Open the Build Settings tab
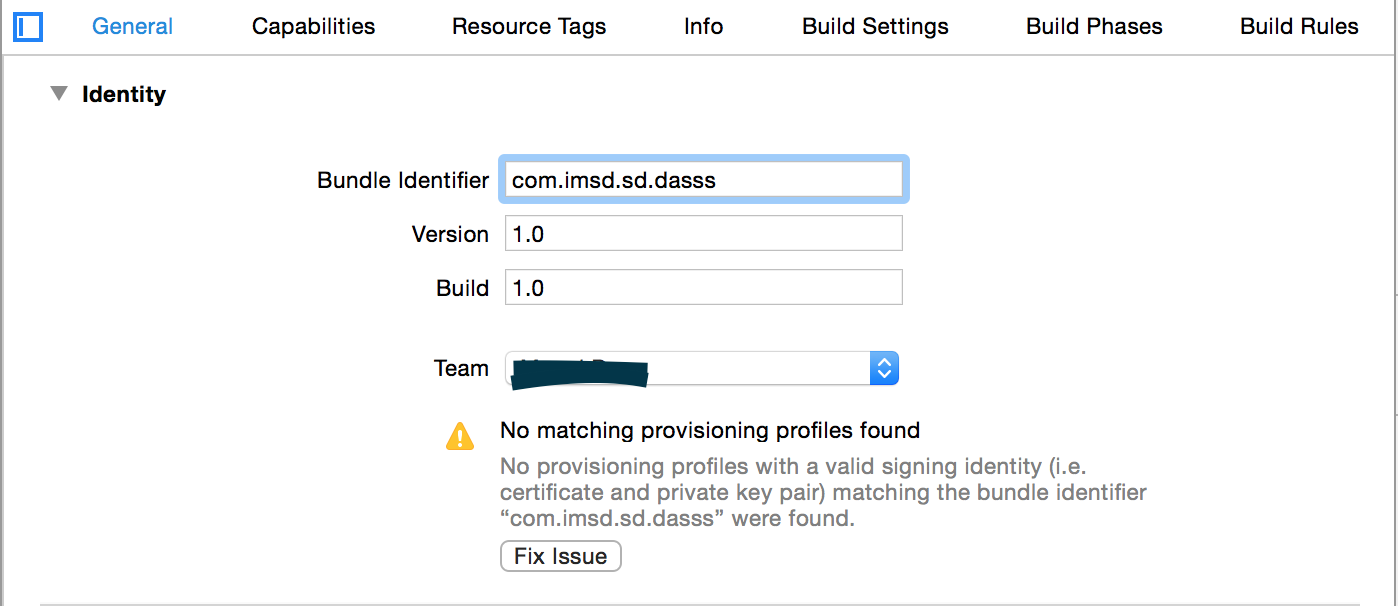The width and height of the screenshot is (1398, 606). pos(875,27)
